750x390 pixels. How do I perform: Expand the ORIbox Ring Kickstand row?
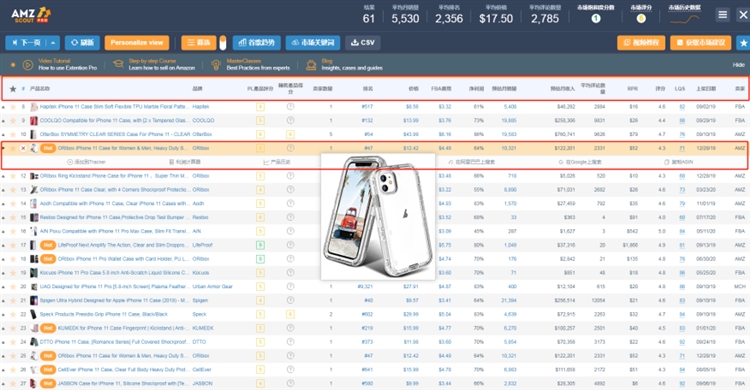[3, 176]
